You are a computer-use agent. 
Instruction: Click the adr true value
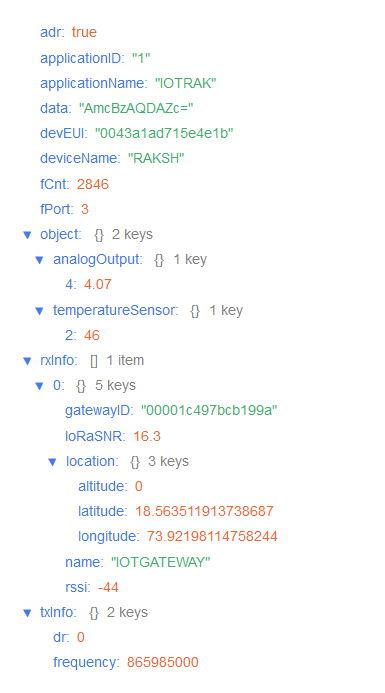coord(84,32)
